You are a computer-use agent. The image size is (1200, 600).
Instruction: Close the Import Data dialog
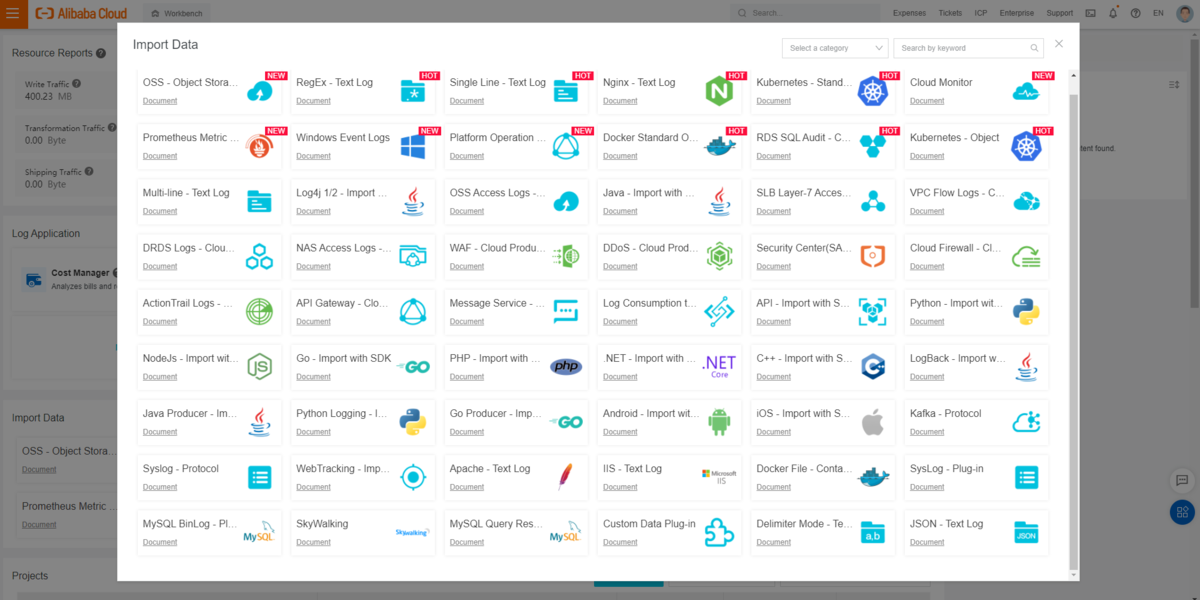[x=1059, y=44]
